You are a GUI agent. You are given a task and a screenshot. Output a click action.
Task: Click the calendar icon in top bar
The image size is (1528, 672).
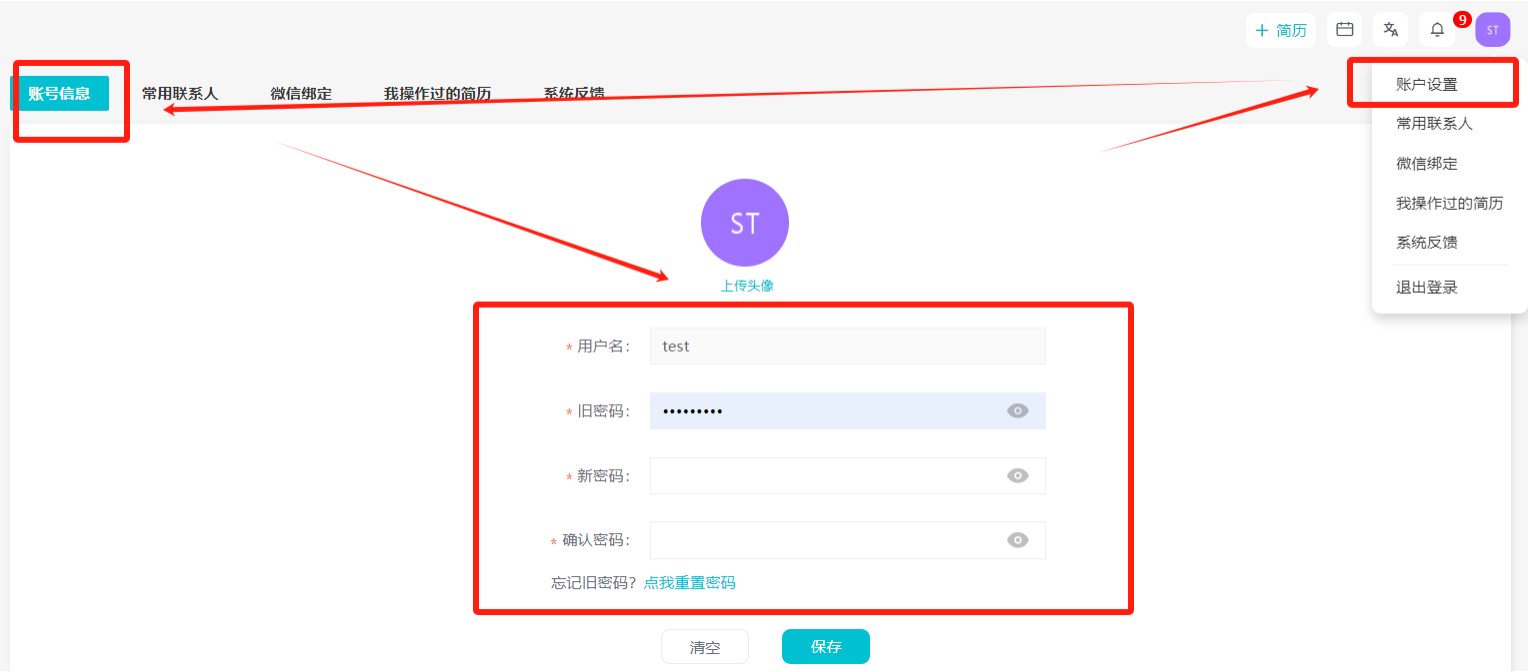1344,30
